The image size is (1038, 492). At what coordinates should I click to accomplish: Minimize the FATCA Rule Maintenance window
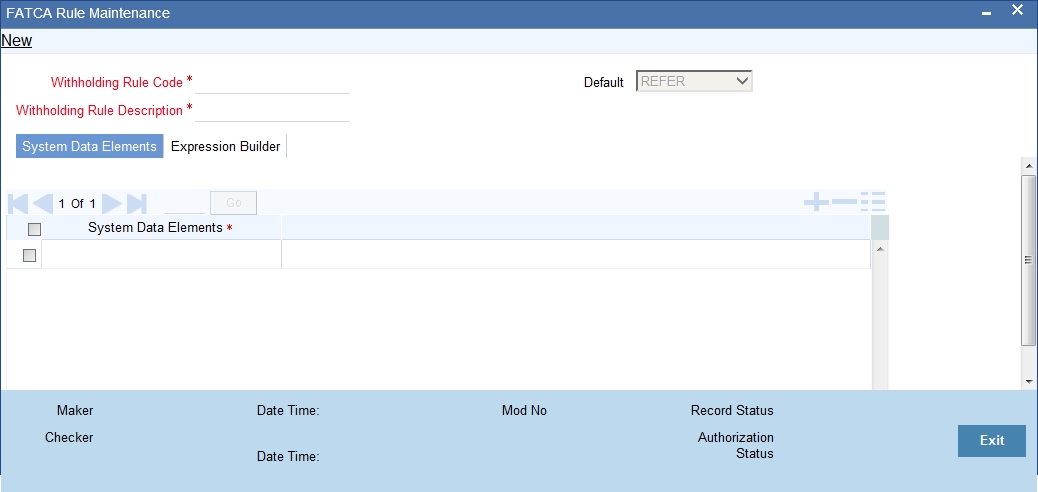click(x=987, y=14)
